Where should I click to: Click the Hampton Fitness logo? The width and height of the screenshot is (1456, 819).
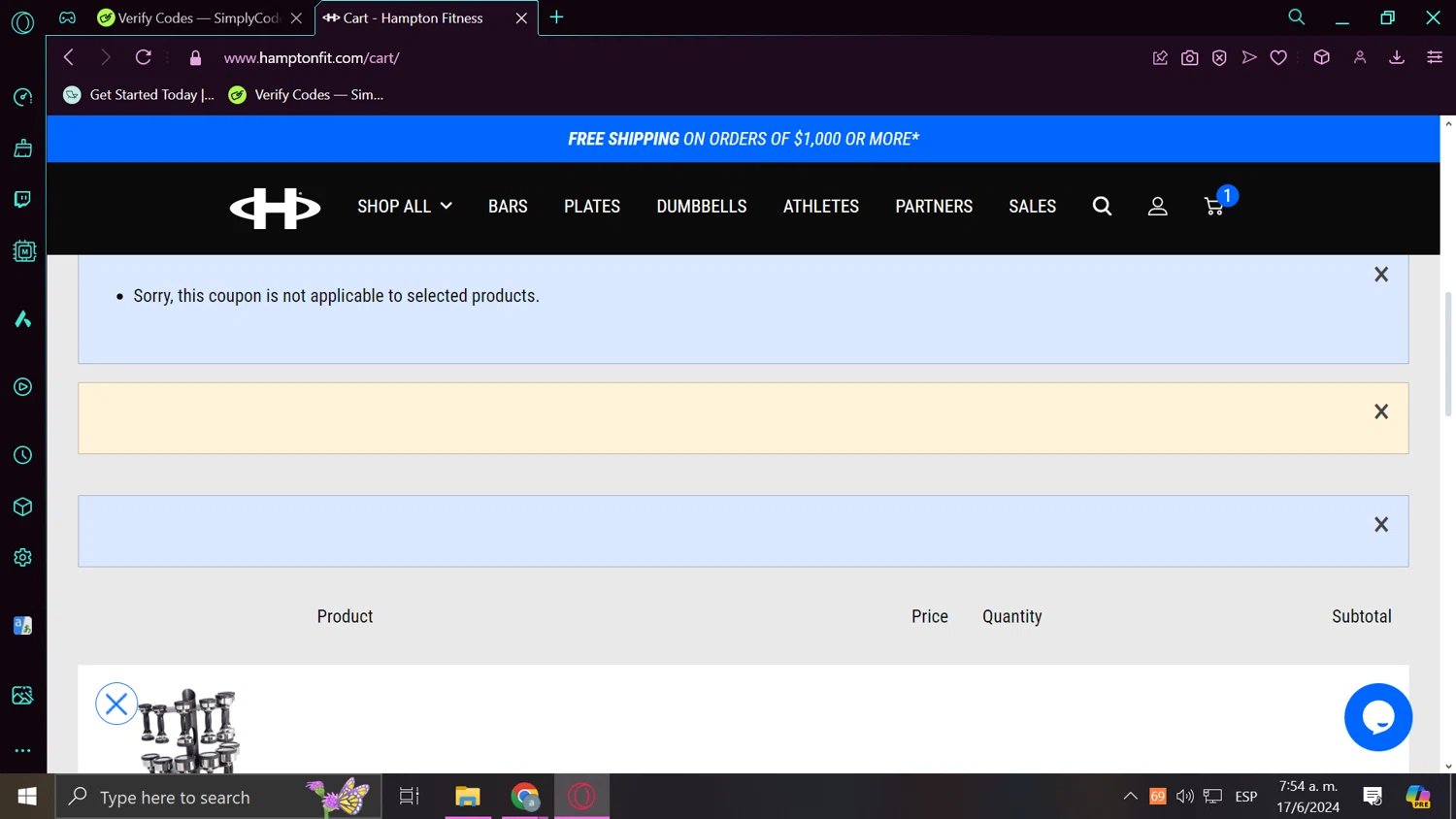pyautogui.click(x=275, y=208)
